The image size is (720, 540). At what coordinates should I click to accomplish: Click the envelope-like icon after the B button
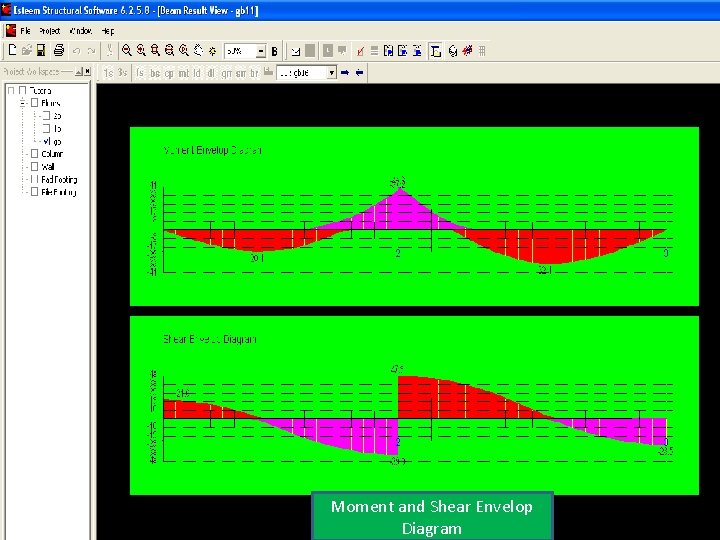tap(296, 51)
